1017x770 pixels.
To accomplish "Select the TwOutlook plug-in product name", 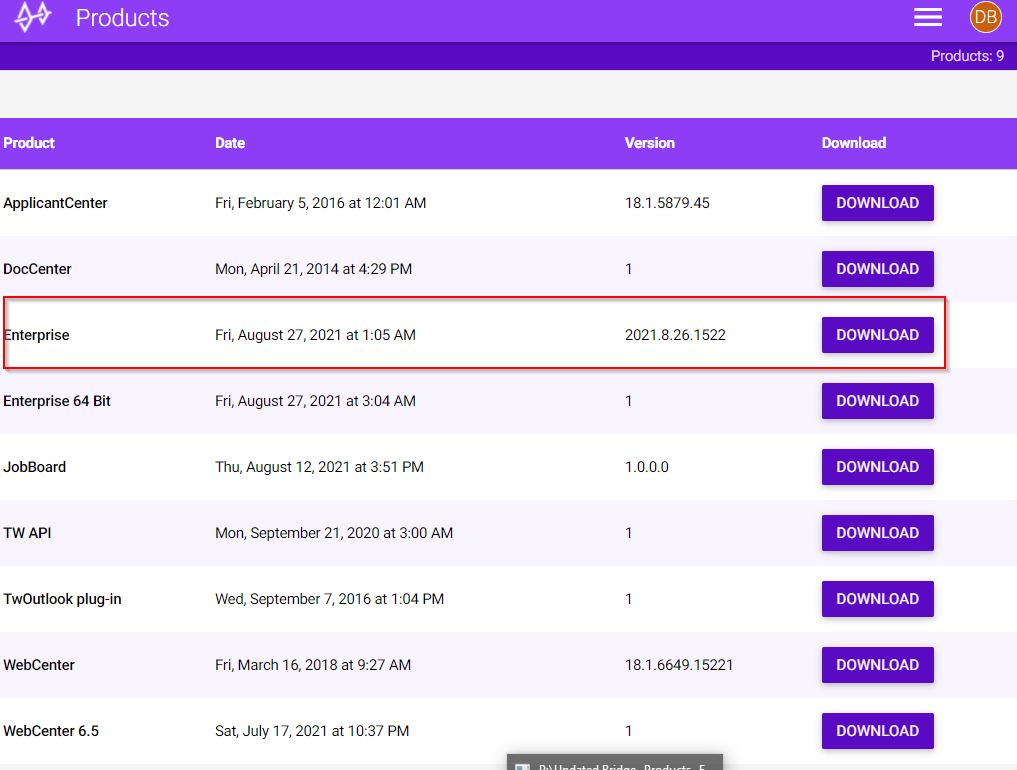I will click(62, 599).
